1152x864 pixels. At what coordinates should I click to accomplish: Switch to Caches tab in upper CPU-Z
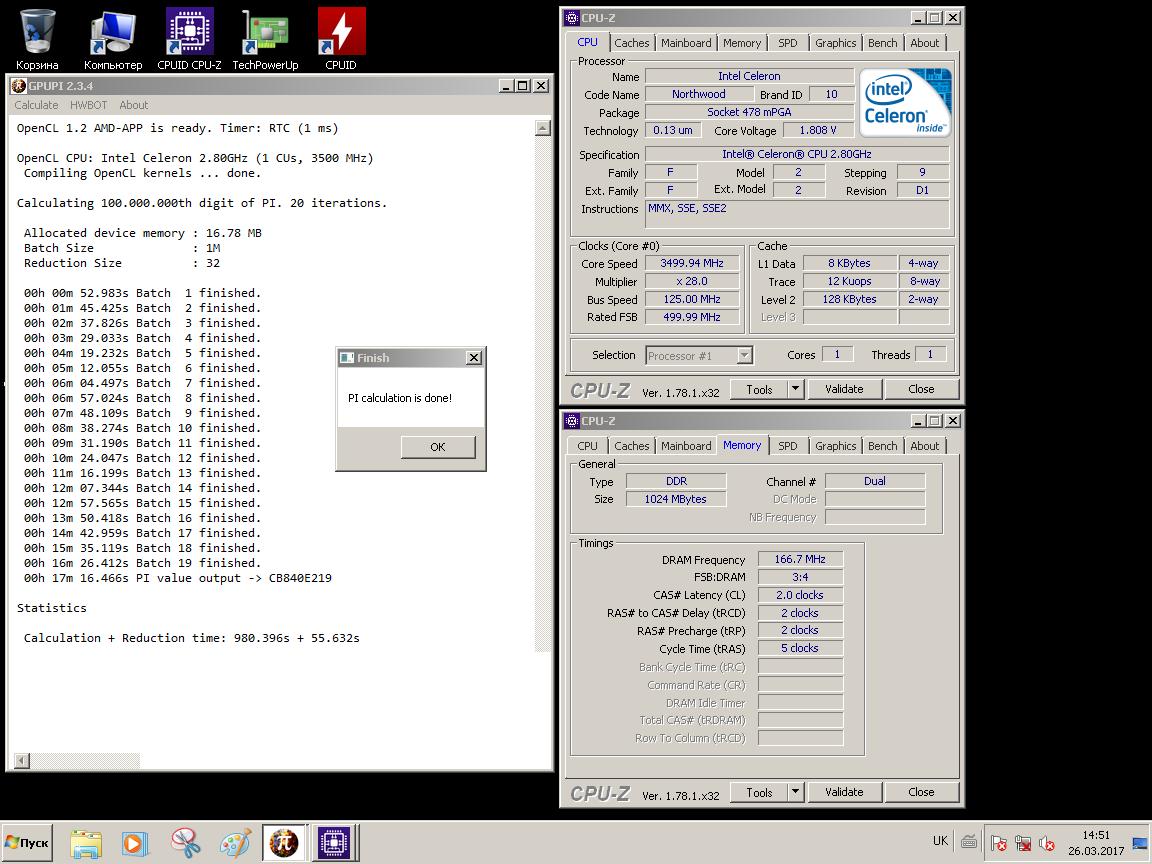[631, 43]
